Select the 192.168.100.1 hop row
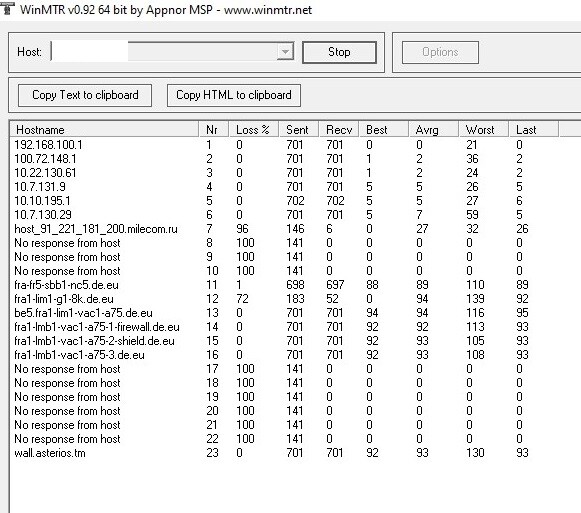The image size is (581, 513). click(x=285, y=145)
